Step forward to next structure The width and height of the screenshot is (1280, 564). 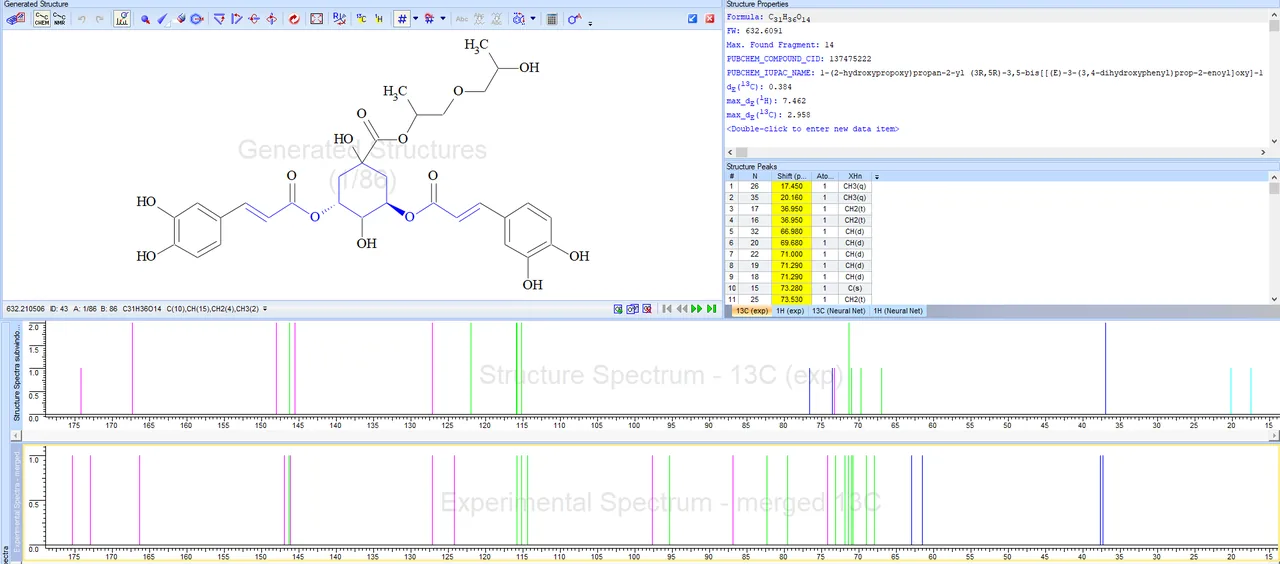[x=697, y=309]
